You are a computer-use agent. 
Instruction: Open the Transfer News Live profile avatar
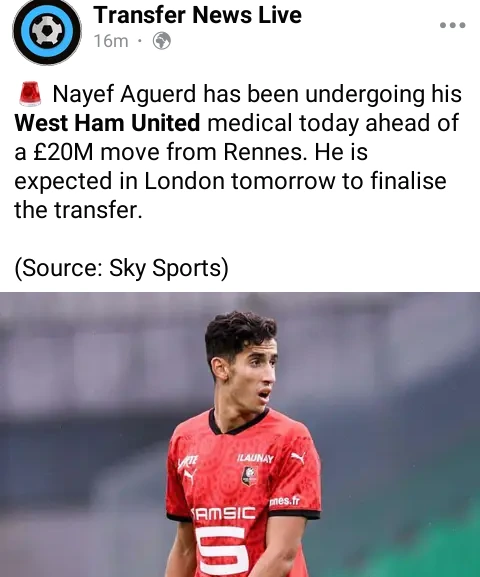point(47,31)
